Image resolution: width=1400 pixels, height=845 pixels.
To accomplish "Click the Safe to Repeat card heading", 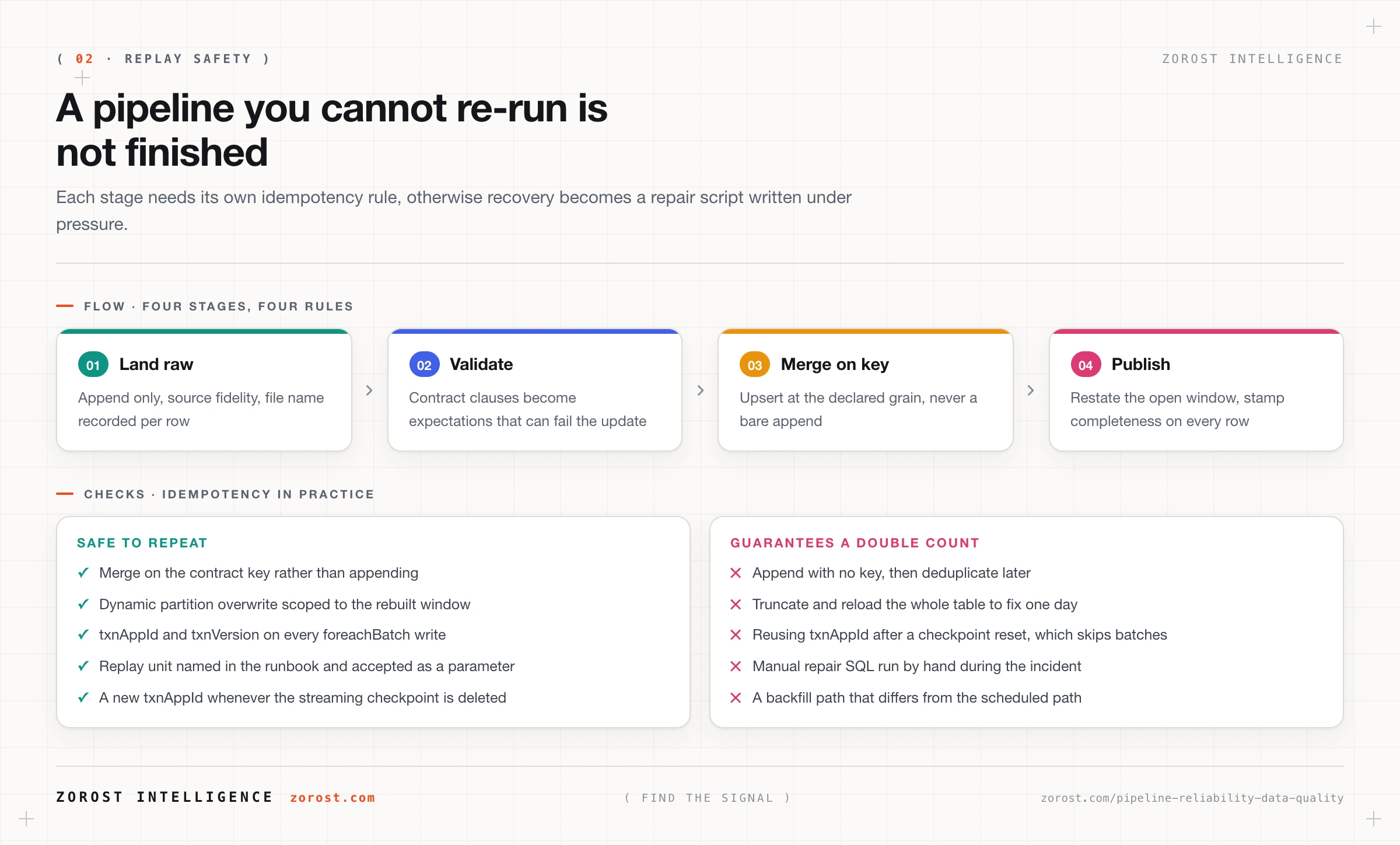I will [142, 543].
